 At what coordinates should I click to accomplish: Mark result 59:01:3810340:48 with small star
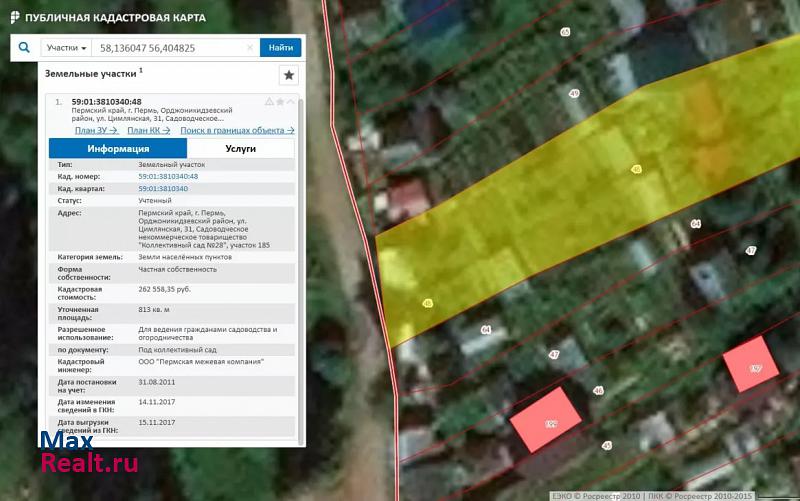pyautogui.click(x=280, y=102)
